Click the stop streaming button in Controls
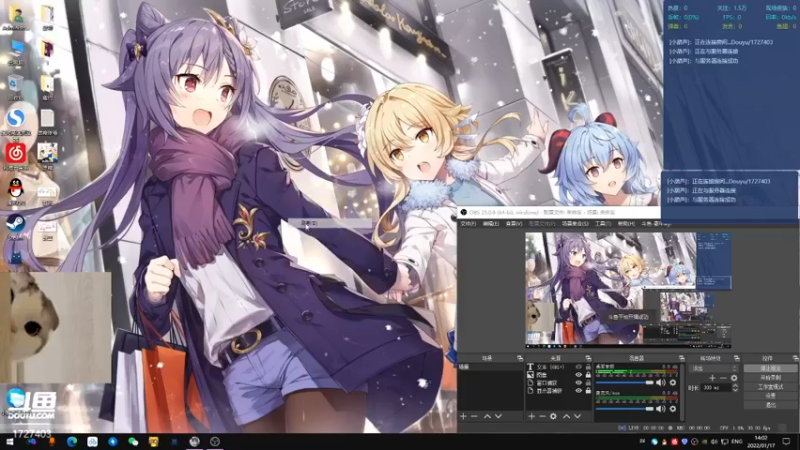 (x=770, y=368)
